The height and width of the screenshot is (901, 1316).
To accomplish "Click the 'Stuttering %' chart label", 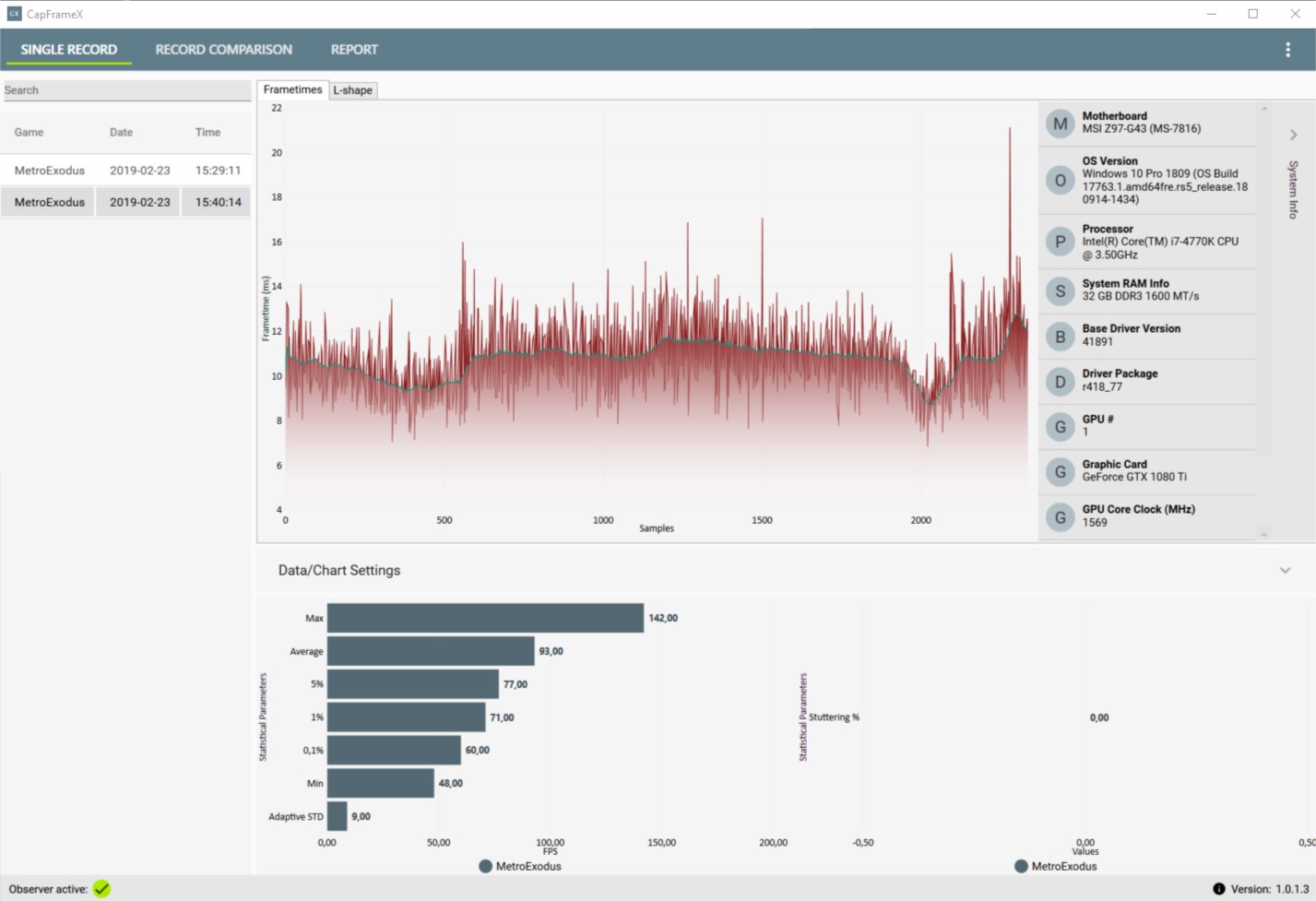I will tap(834, 717).
